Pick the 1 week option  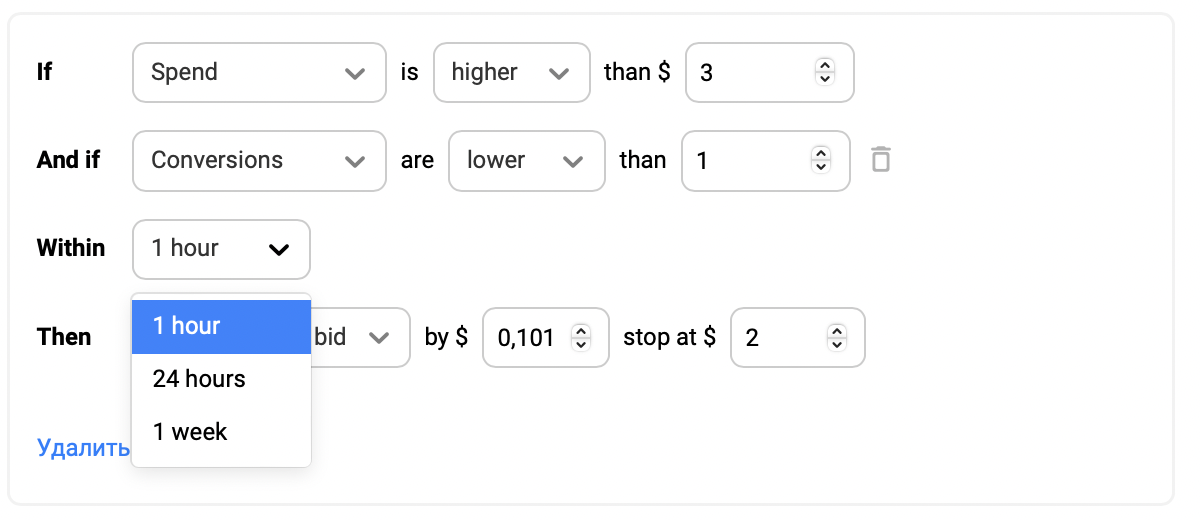click(x=221, y=432)
